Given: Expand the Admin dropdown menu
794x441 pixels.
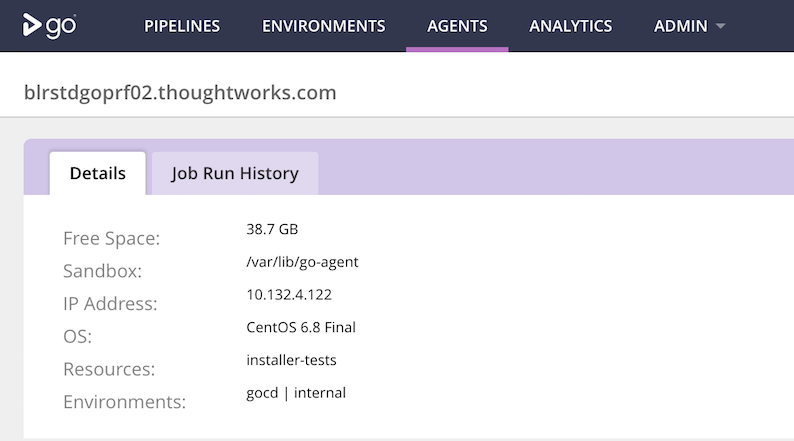Looking at the screenshot, I should pos(690,26).
